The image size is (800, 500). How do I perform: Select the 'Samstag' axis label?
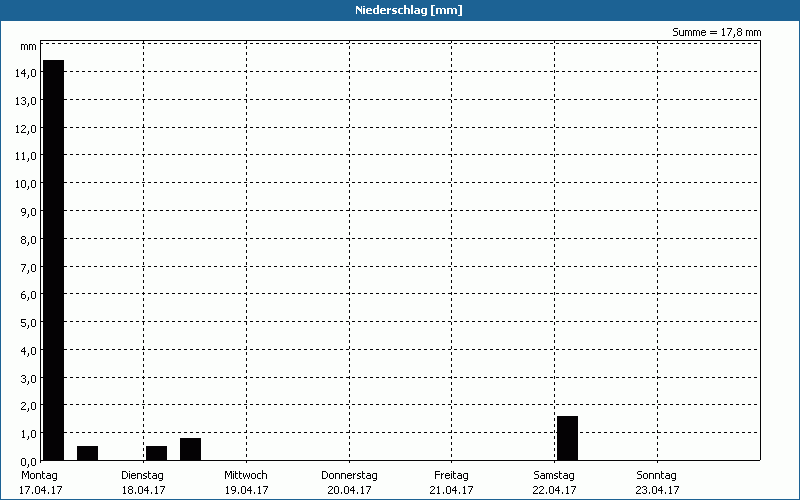pyautogui.click(x=554, y=475)
